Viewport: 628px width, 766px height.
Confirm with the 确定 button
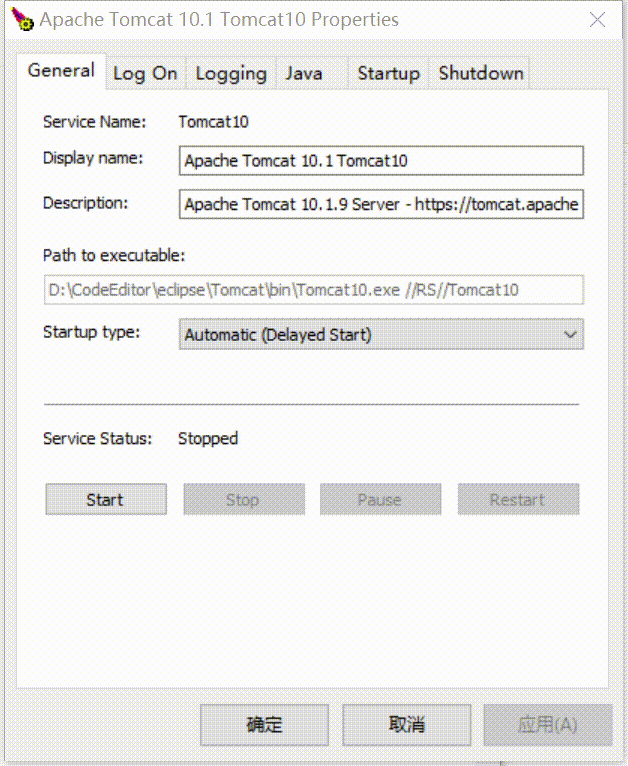point(264,724)
